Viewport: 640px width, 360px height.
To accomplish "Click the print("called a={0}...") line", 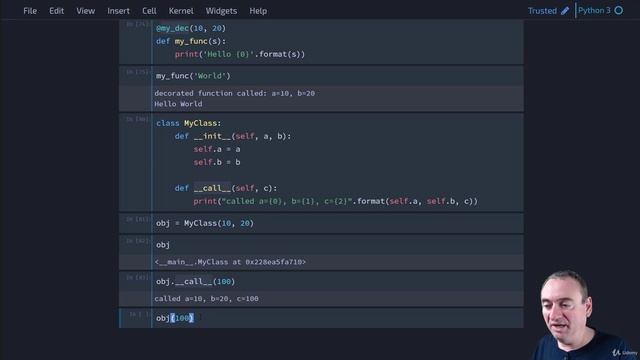I will [x=335, y=201].
